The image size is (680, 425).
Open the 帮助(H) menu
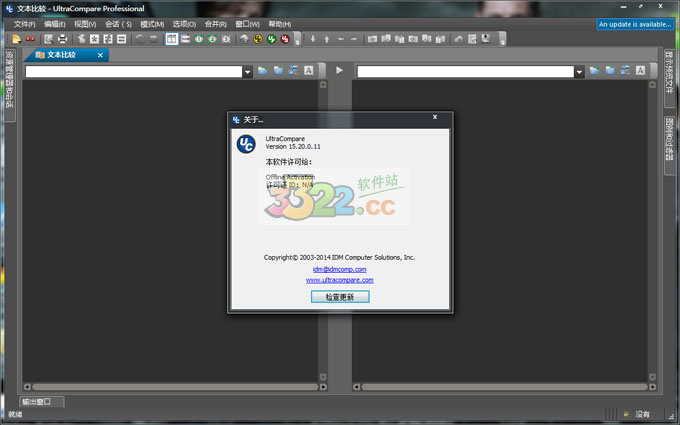[x=279, y=24]
